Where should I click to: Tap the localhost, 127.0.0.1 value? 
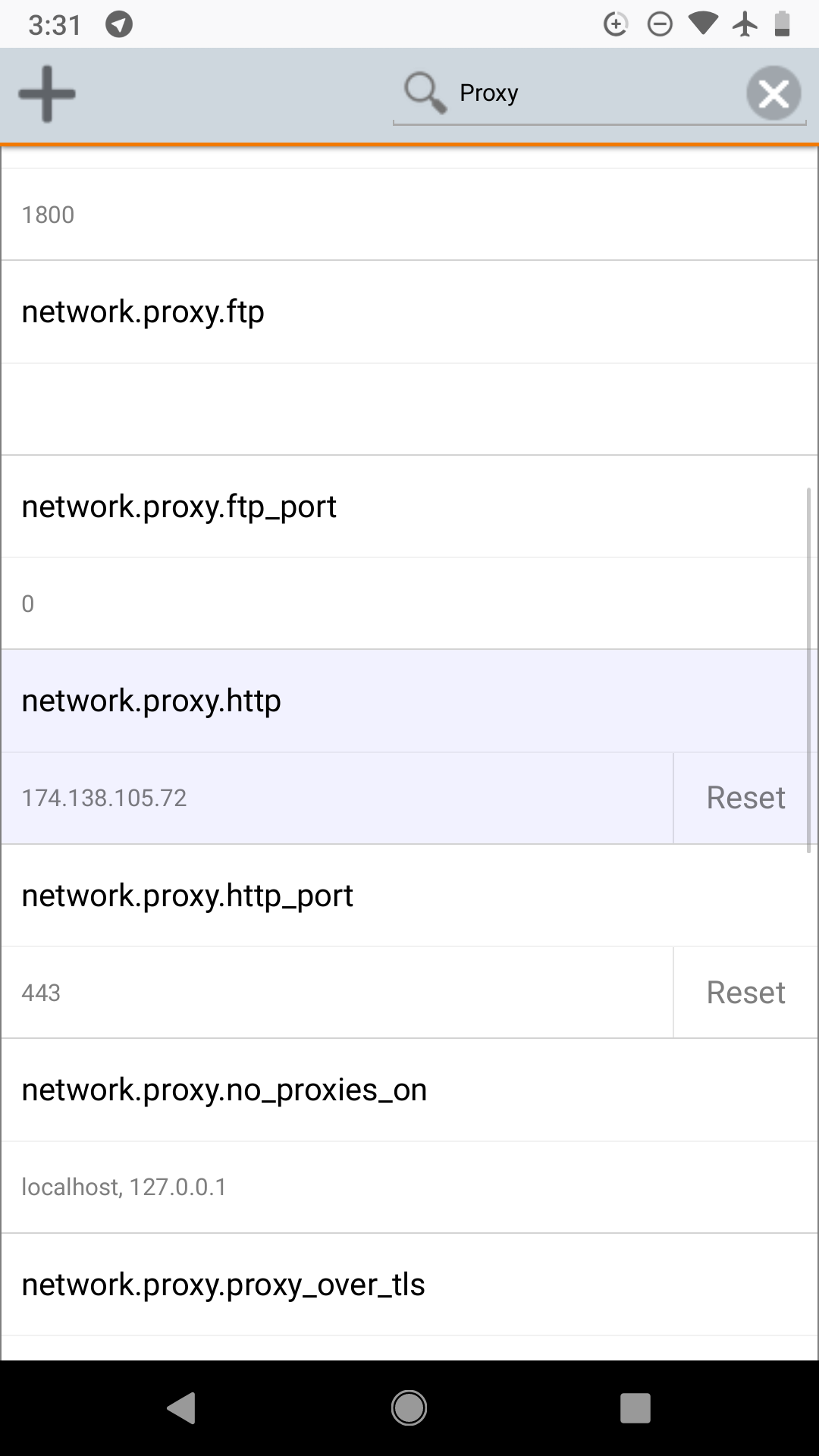click(124, 1187)
